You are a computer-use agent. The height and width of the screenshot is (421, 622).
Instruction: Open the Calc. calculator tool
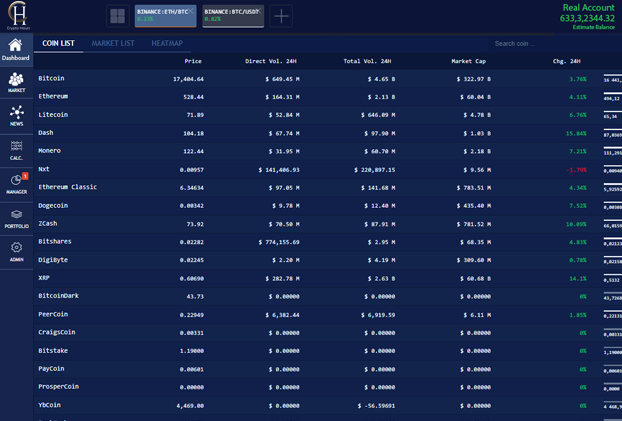coord(16,150)
